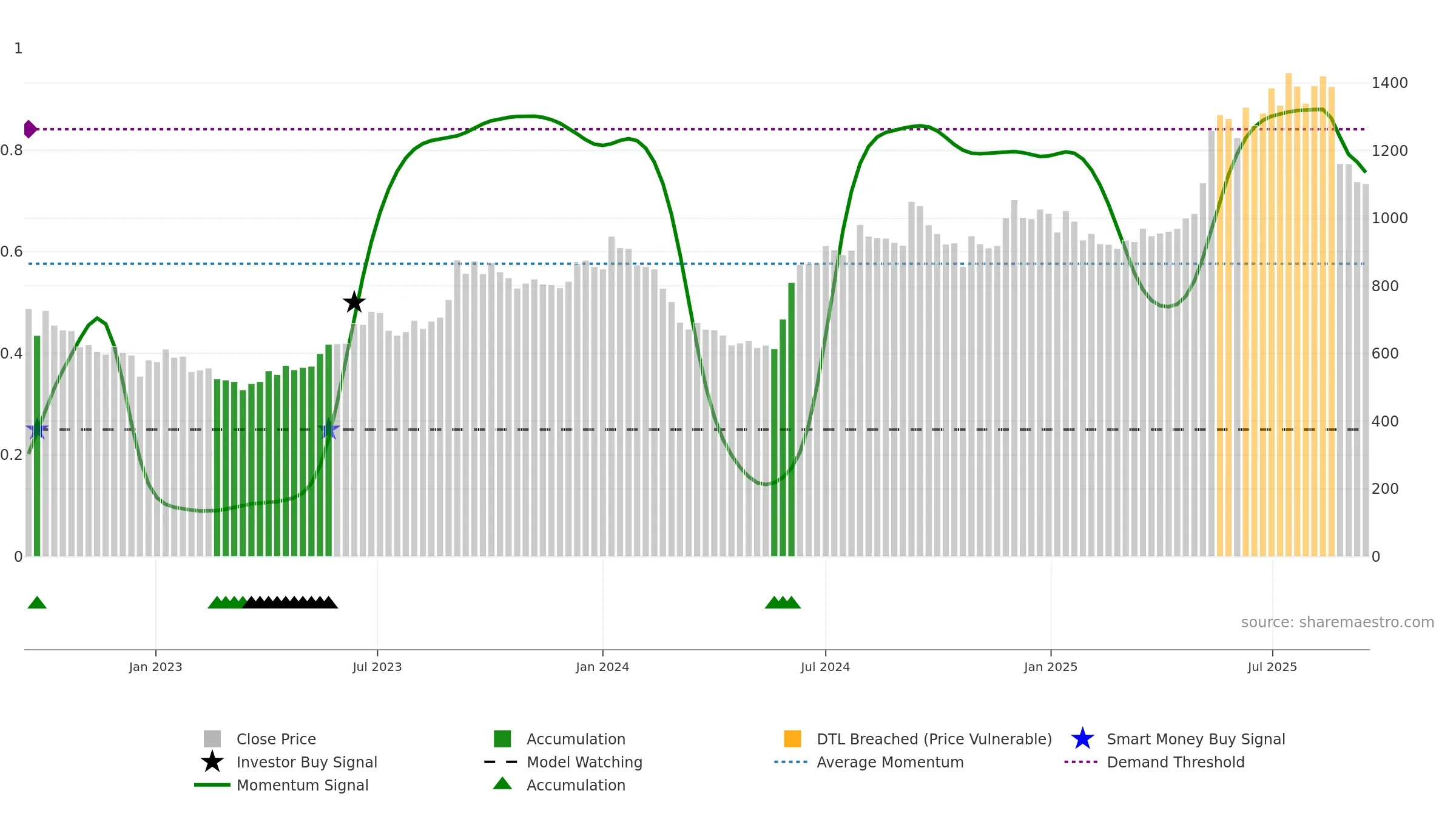Click the black star Investor Buy Signal legend icon
The width and height of the screenshot is (1456, 819).
point(212,762)
